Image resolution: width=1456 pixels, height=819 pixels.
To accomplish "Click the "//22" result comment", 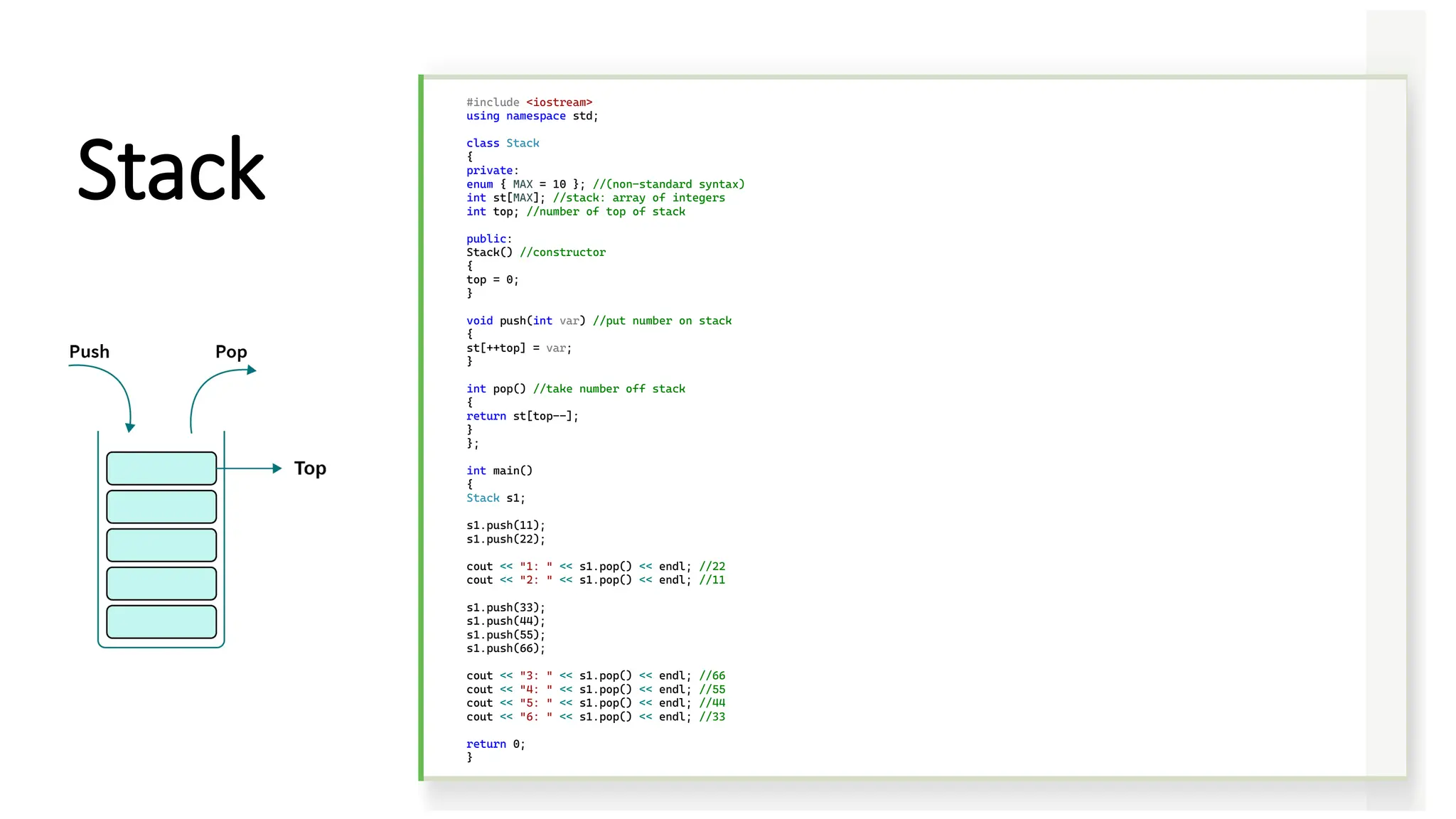I will tap(712, 567).
